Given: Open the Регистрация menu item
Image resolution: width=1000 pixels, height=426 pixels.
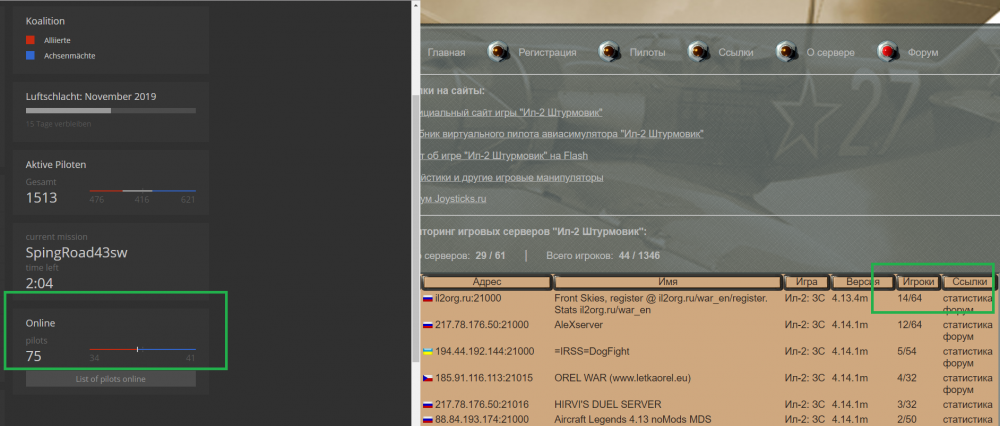Looking at the screenshot, I should (547, 52).
